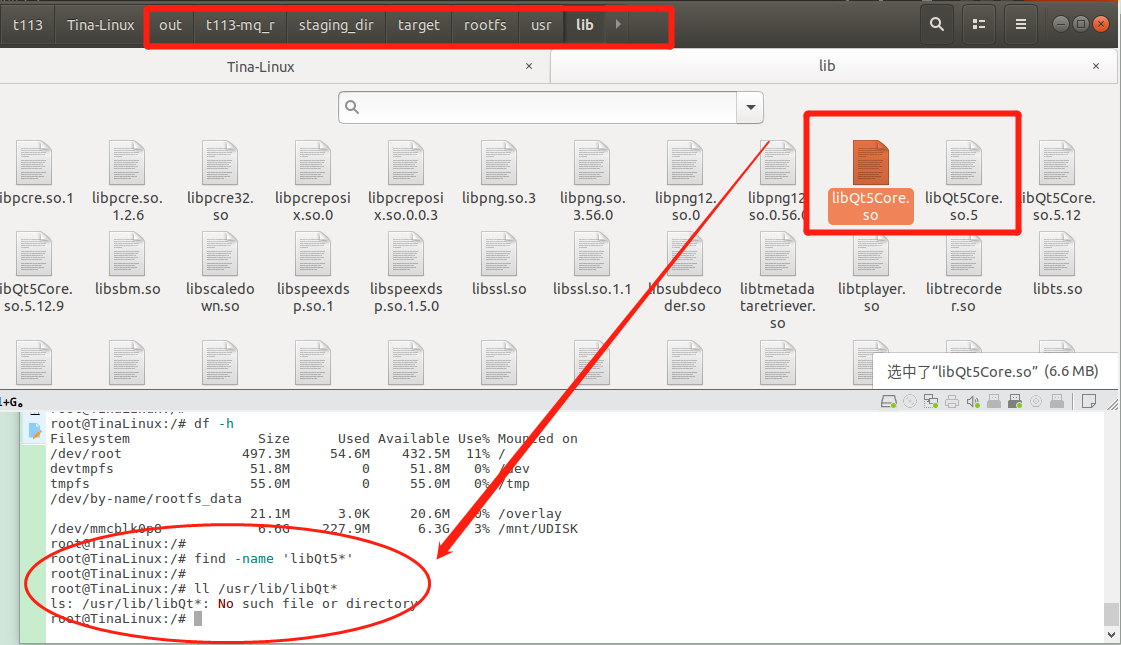Select file libtmetadataretriever.so
1121x645 pixels.
[778, 282]
